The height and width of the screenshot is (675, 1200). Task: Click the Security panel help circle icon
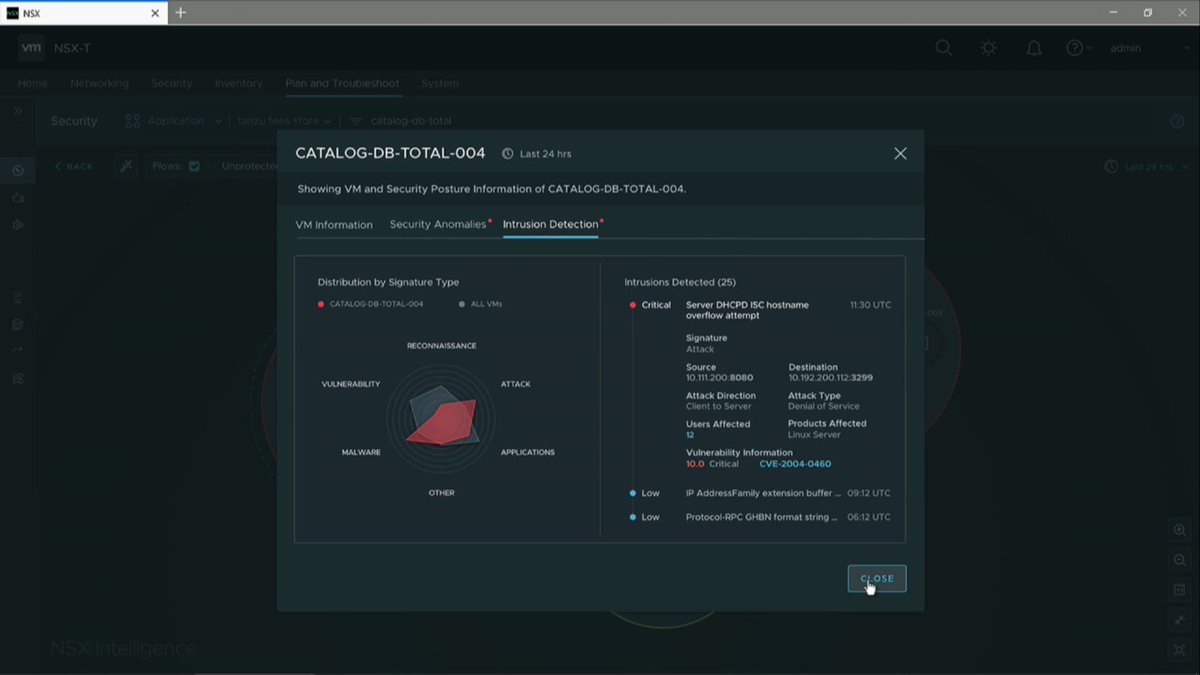point(1177,121)
